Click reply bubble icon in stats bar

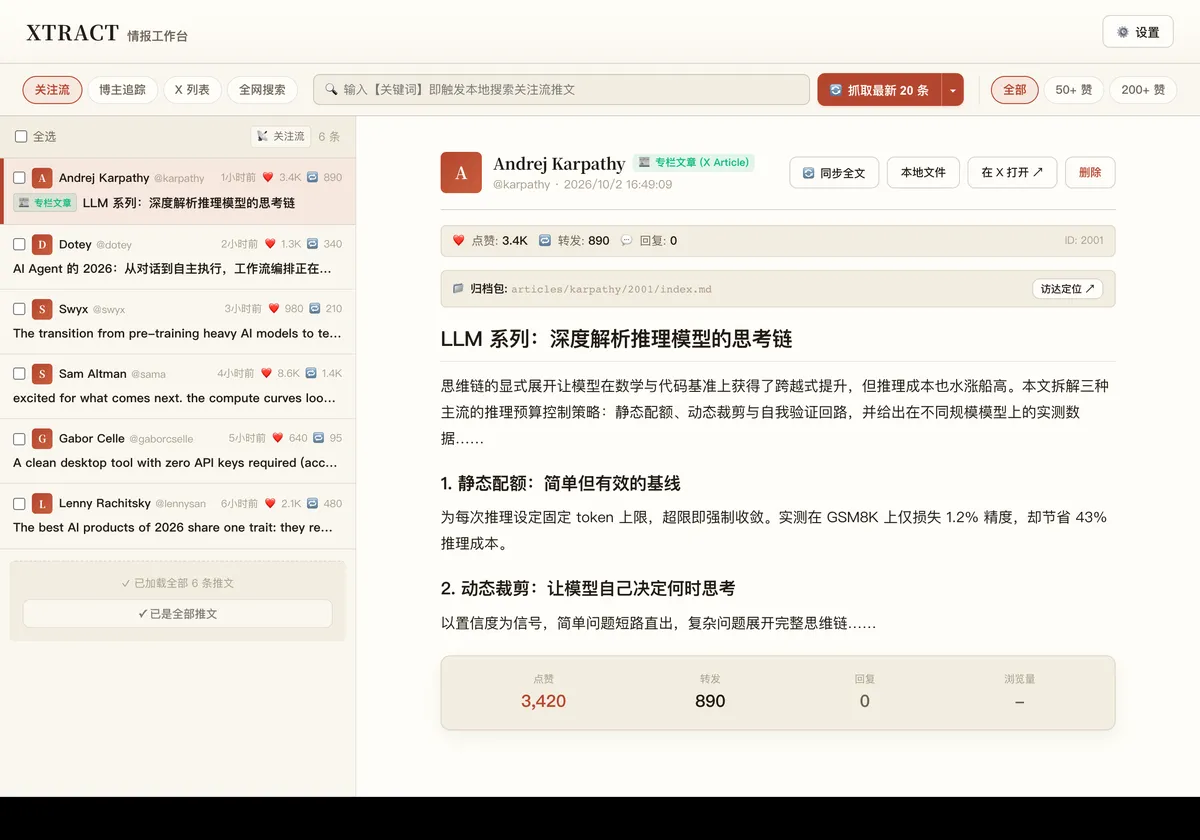click(627, 241)
